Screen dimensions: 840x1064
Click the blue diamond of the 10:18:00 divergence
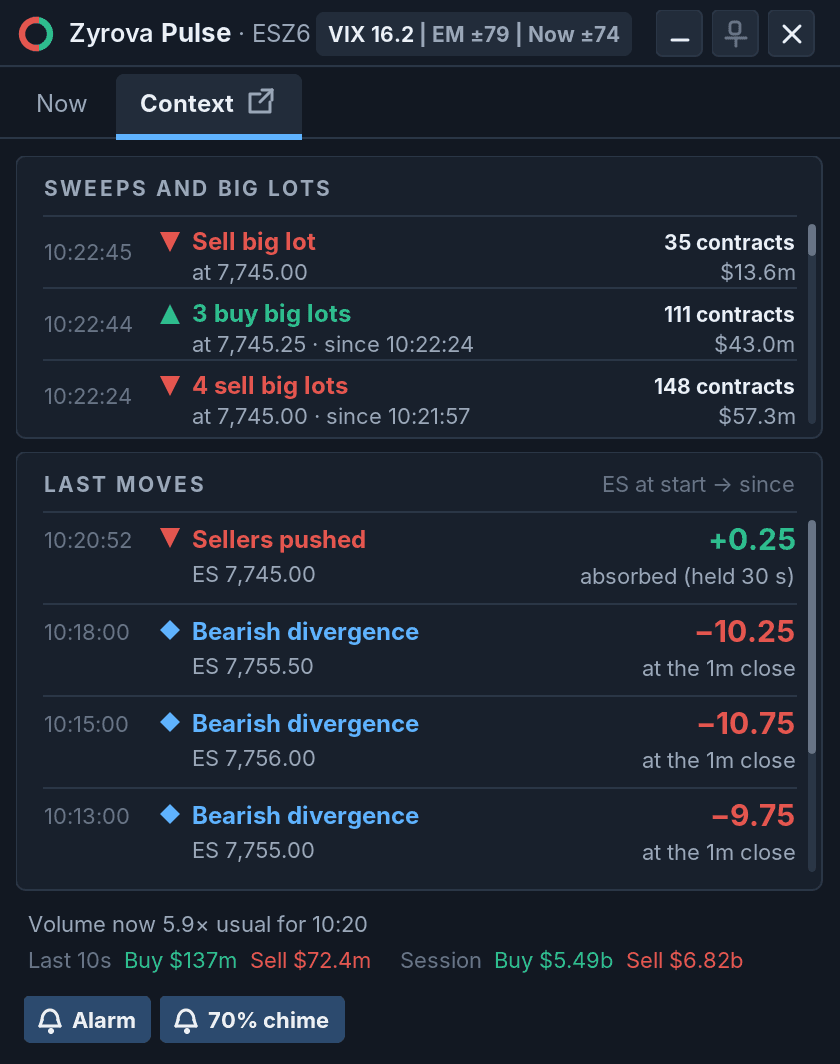[170, 630]
